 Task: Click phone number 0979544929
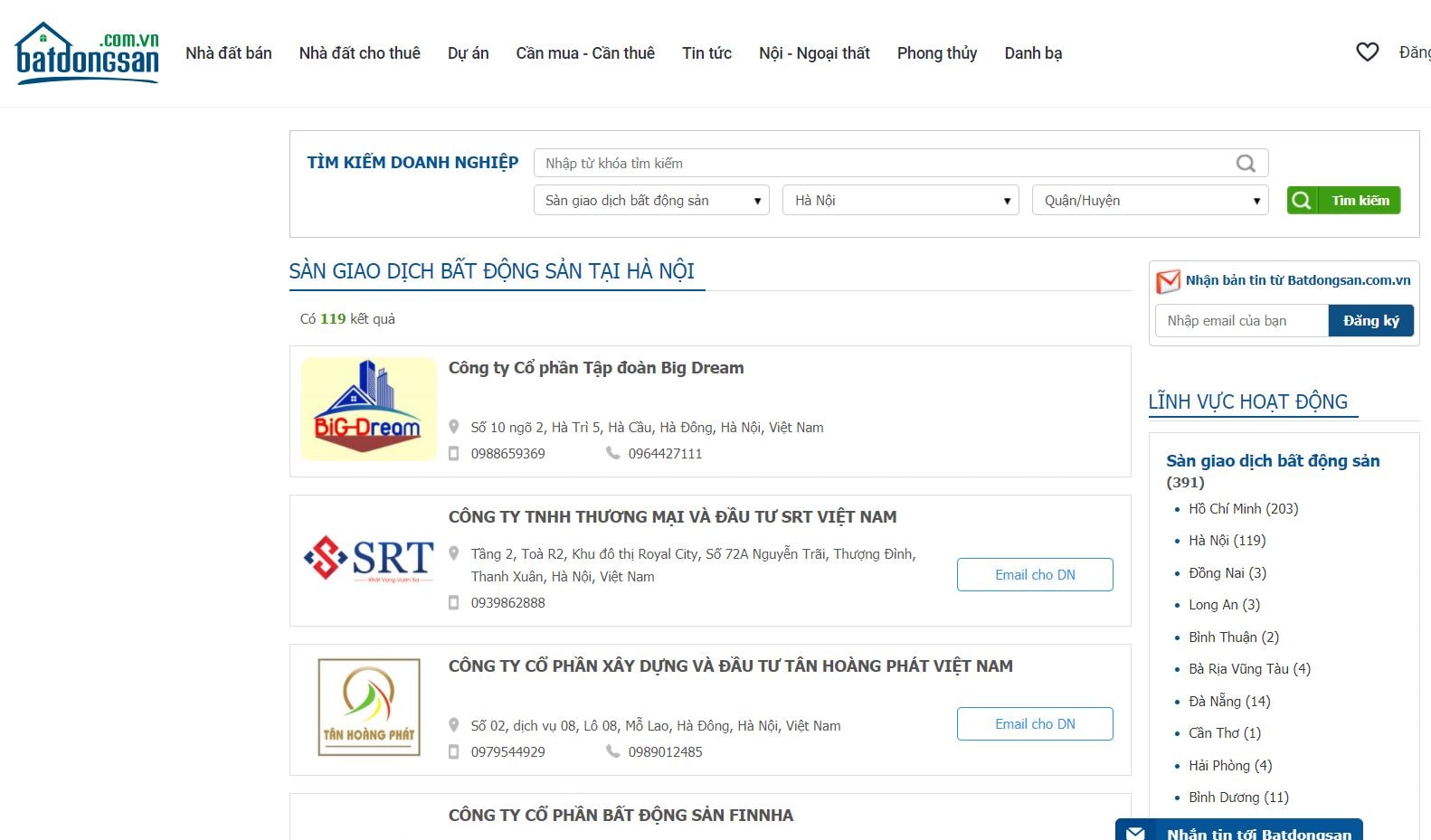tap(508, 752)
